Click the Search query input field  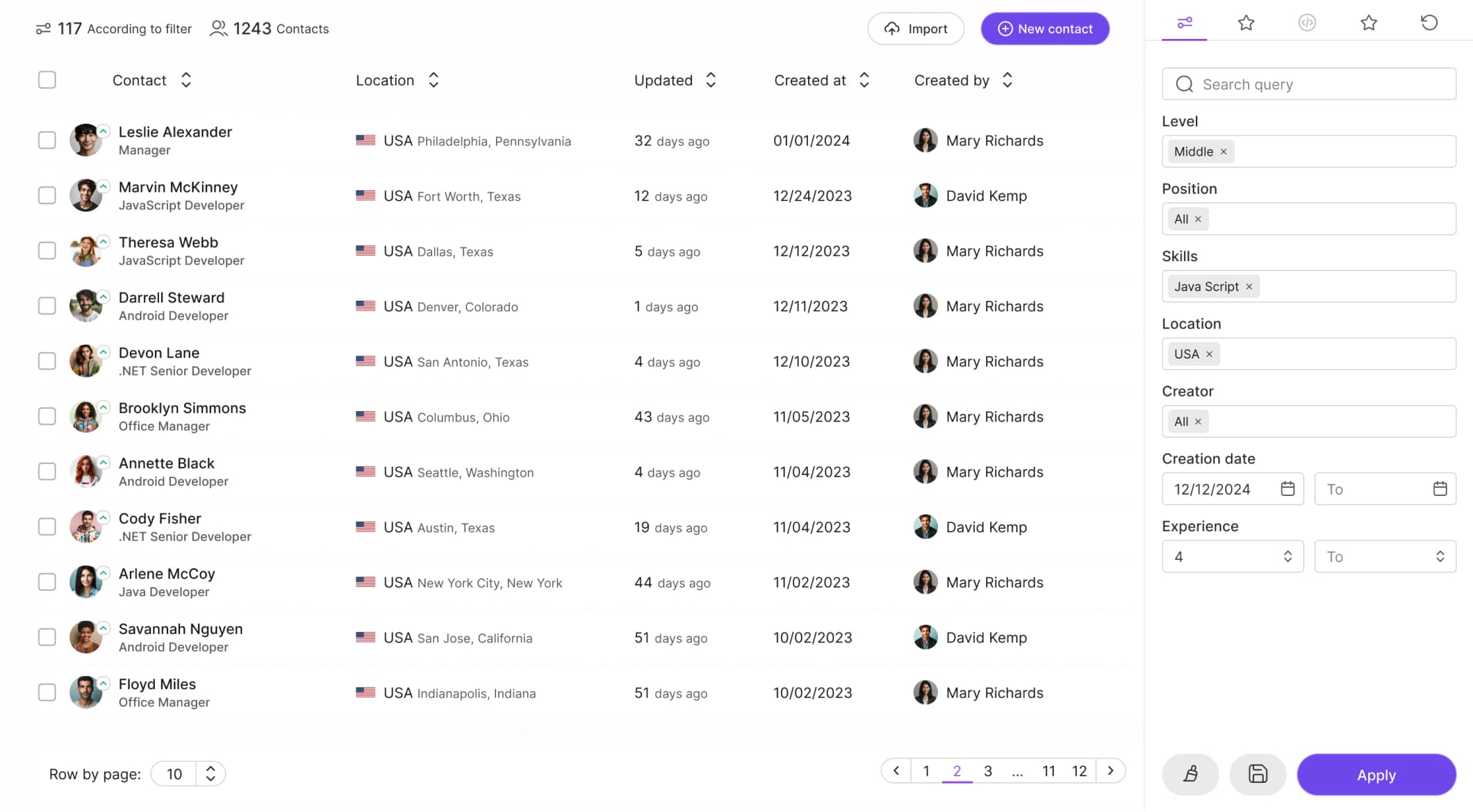(1308, 83)
